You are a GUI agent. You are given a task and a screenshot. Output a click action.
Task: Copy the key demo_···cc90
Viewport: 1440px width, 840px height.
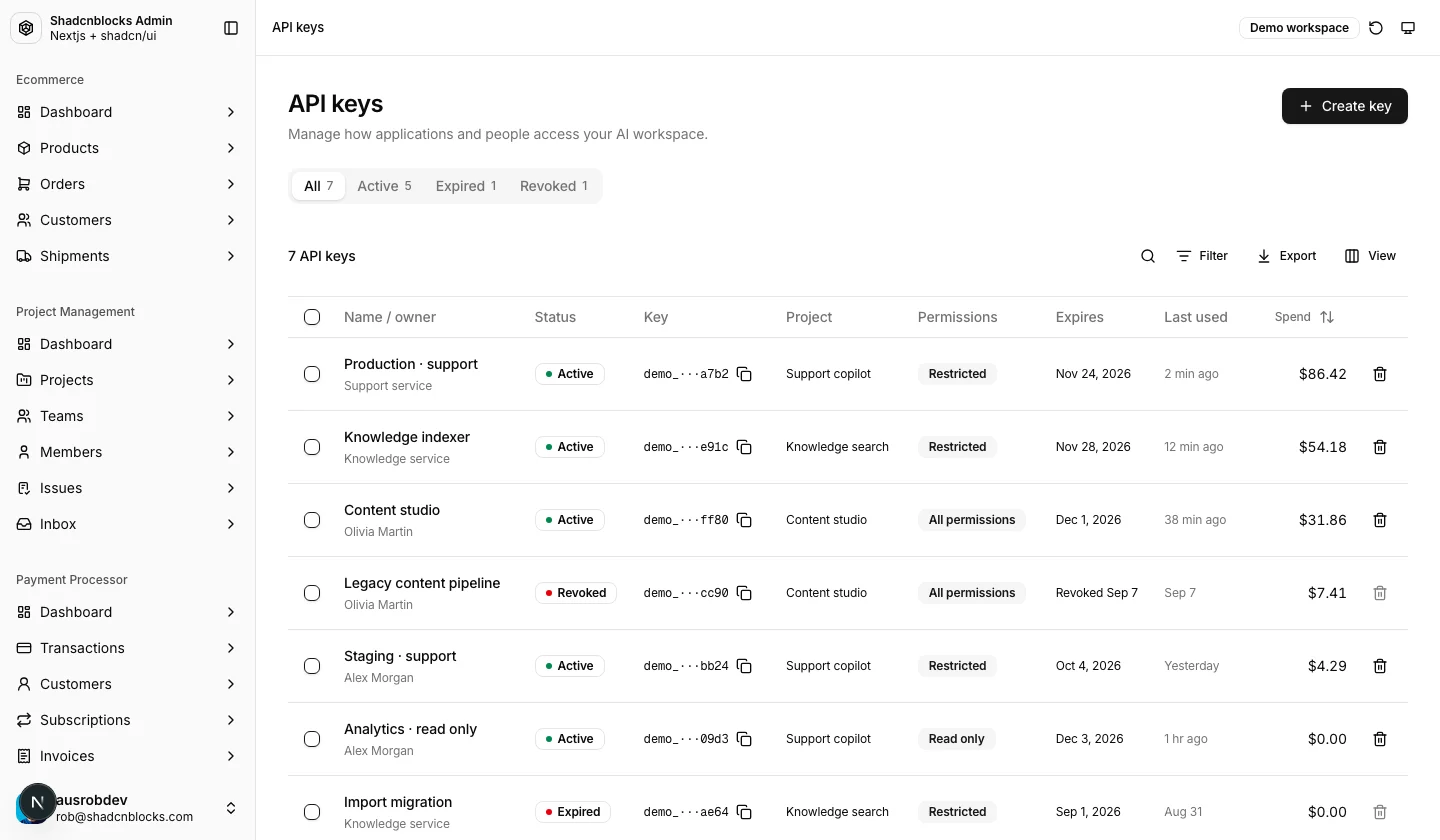click(744, 593)
